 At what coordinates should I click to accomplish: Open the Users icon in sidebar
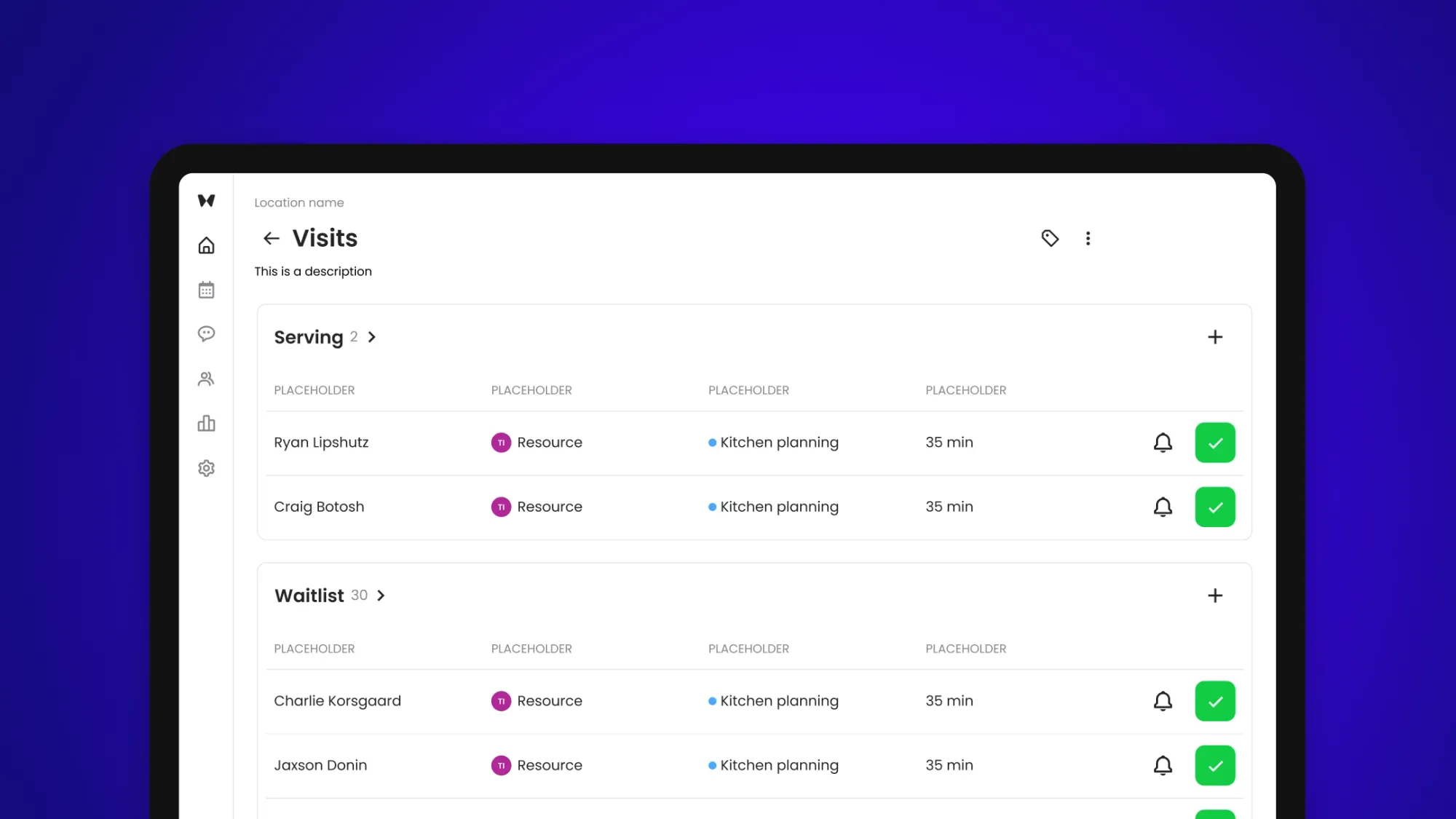click(x=206, y=379)
